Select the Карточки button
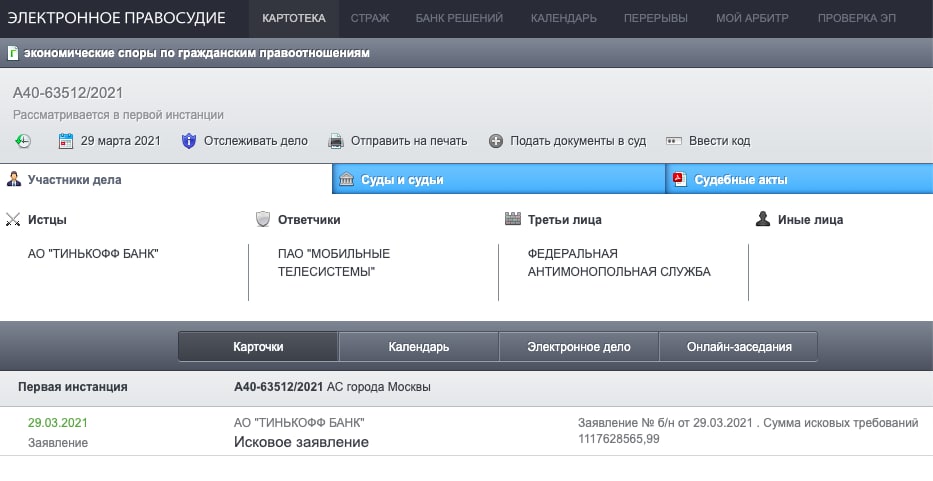Screen dimensions: 933x481 coord(258,346)
